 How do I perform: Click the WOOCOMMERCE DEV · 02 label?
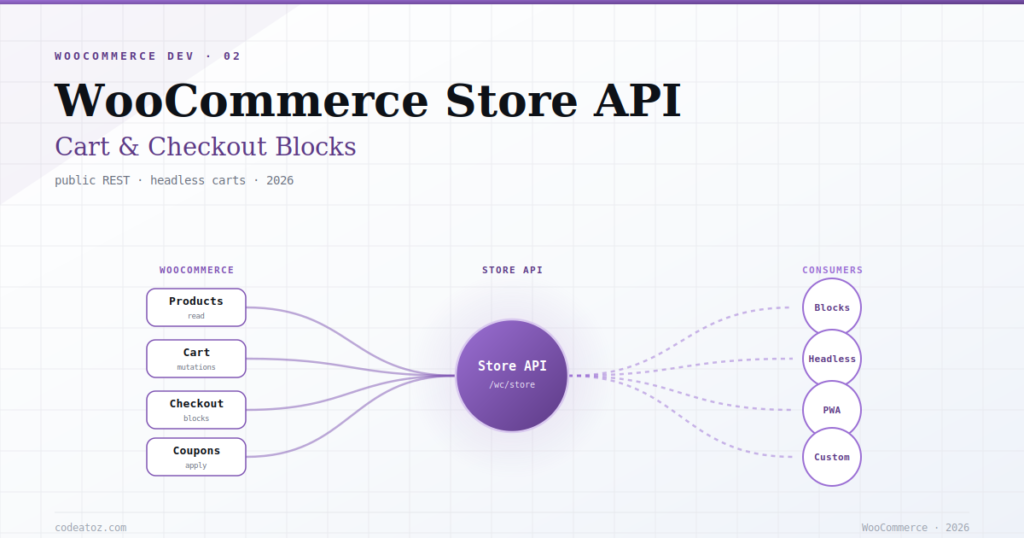click(x=148, y=56)
